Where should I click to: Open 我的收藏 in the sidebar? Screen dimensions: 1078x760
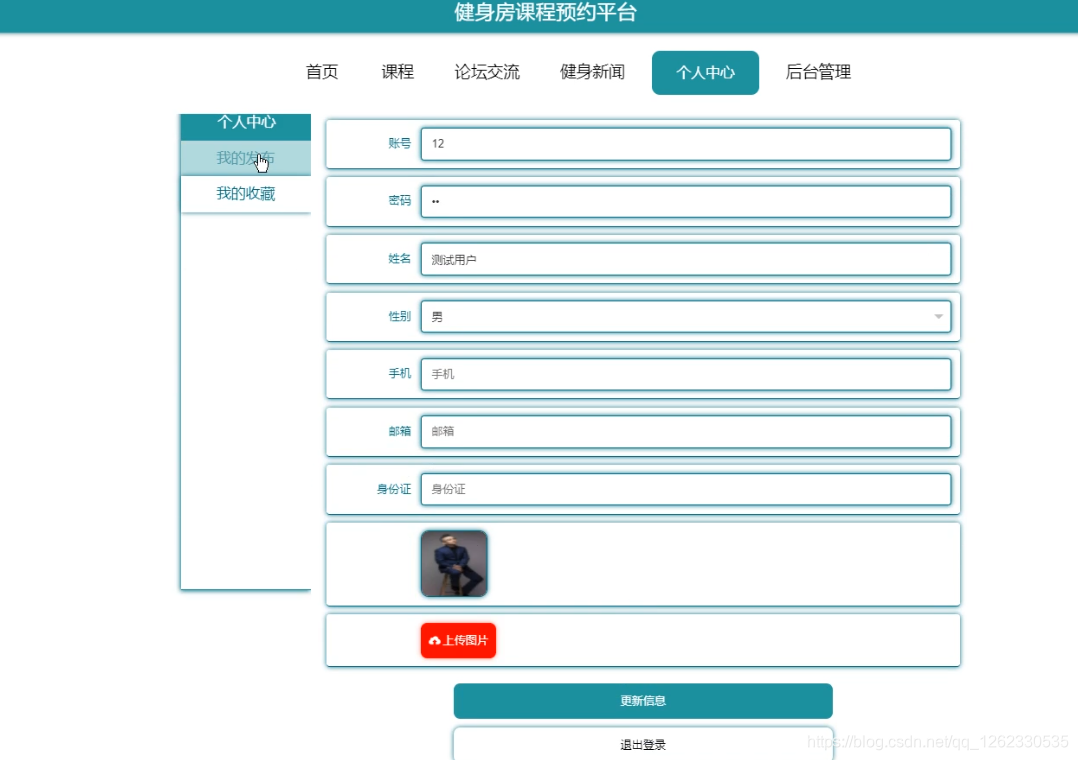245,193
